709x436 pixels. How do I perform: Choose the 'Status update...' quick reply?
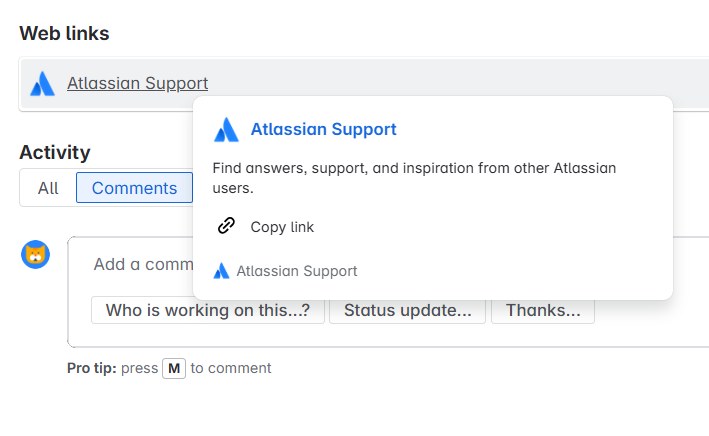pyautogui.click(x=407, y=310)
